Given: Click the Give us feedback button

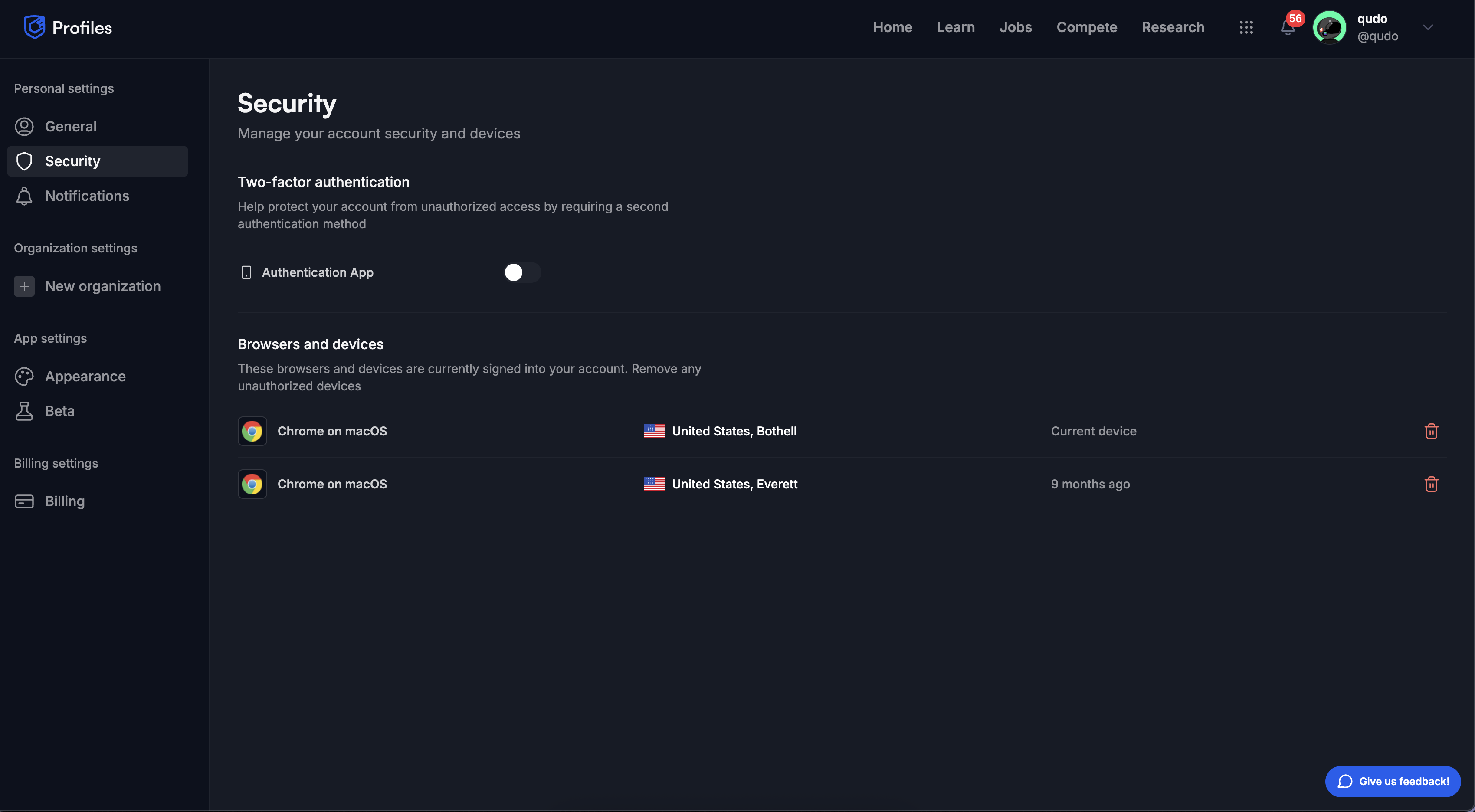Looking at the screenshot, I should pyautogui.click(x=1393, y=781).
